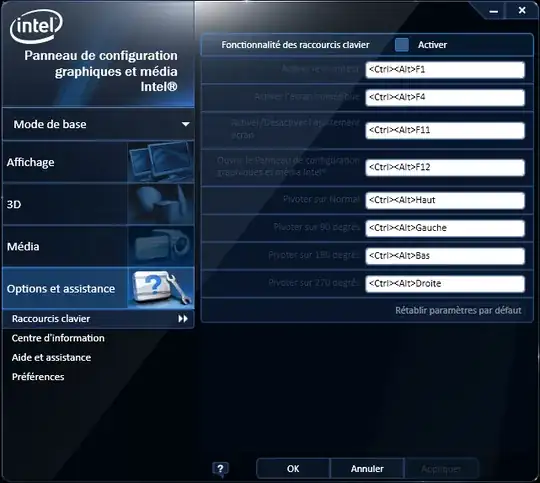Click the Appliquer button
The height and width of the screenshot is (483, 540).
(441, 469)
